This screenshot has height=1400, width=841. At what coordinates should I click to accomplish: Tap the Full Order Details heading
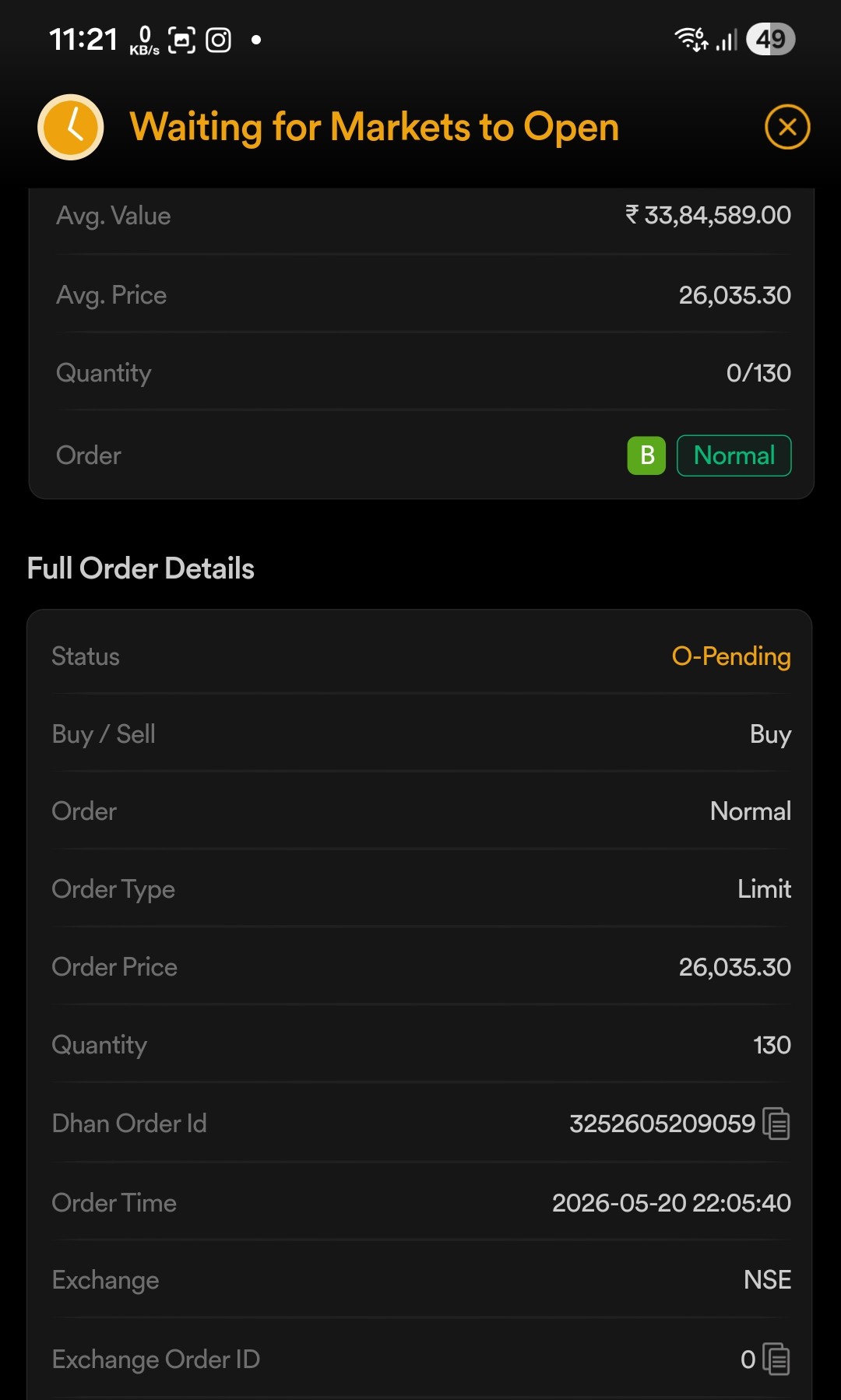tap(141, 568)
